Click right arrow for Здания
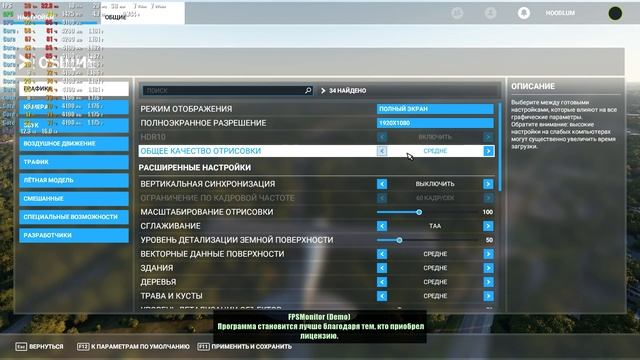The width and height of the screenshot is (640, 360). (x=488, y=268)
